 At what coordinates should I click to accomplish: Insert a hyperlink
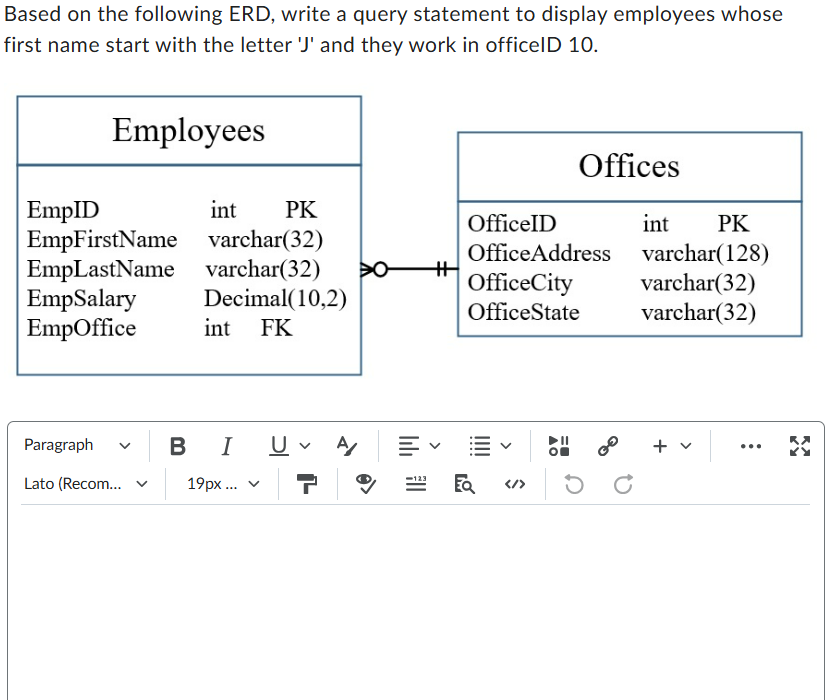[x=608, y=446]
